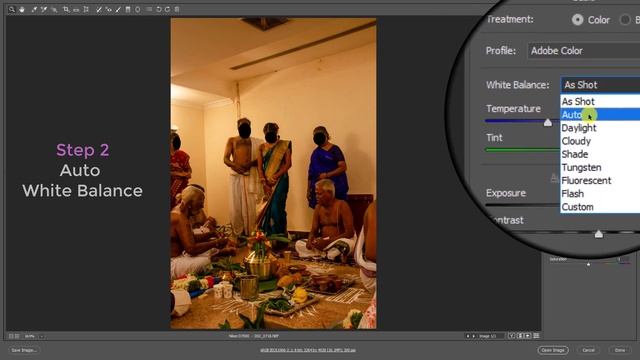Select the Hand tool
640x360 pixels.
[22, 9]
